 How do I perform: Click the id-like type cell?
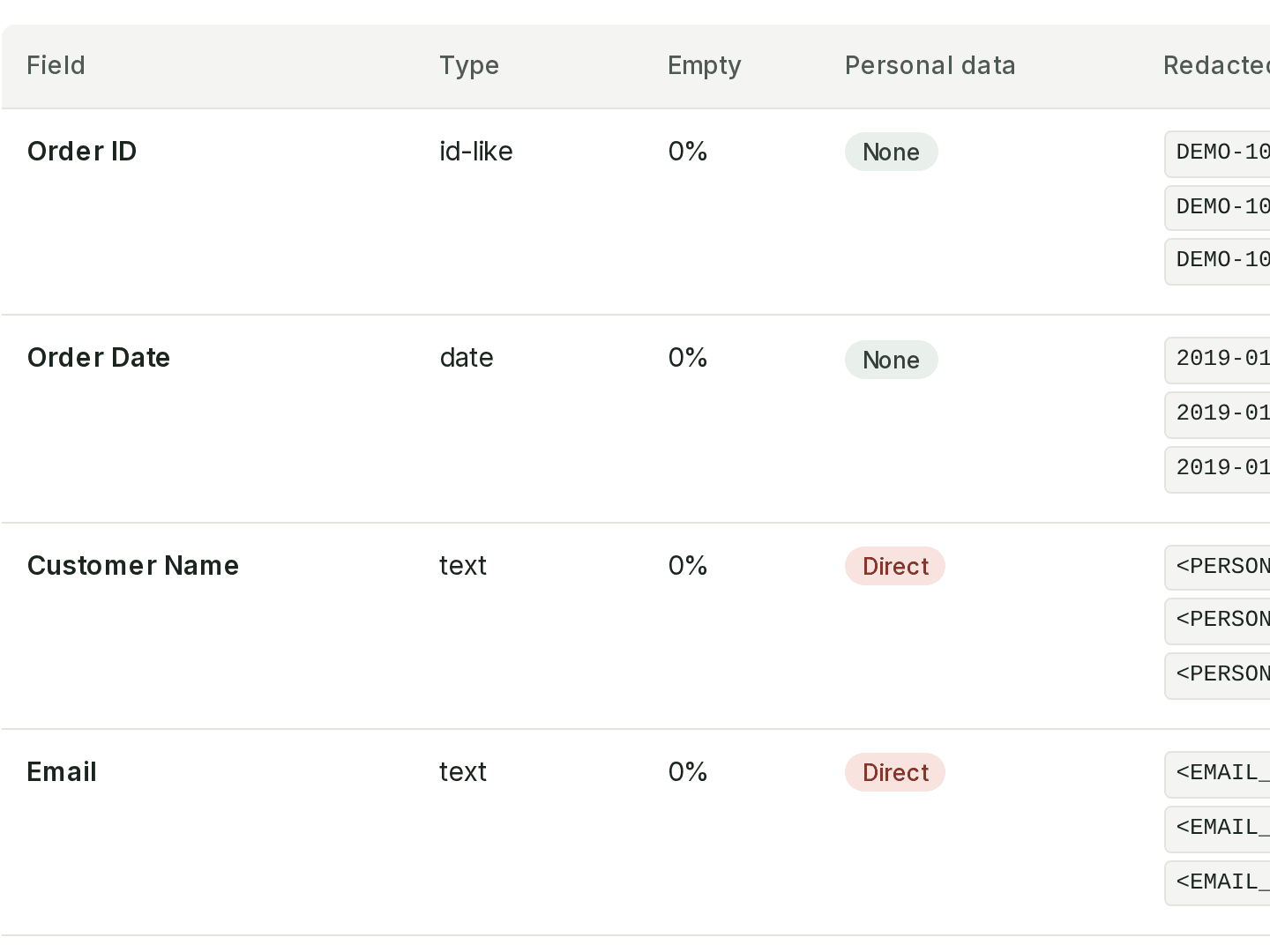pos(476,151)
